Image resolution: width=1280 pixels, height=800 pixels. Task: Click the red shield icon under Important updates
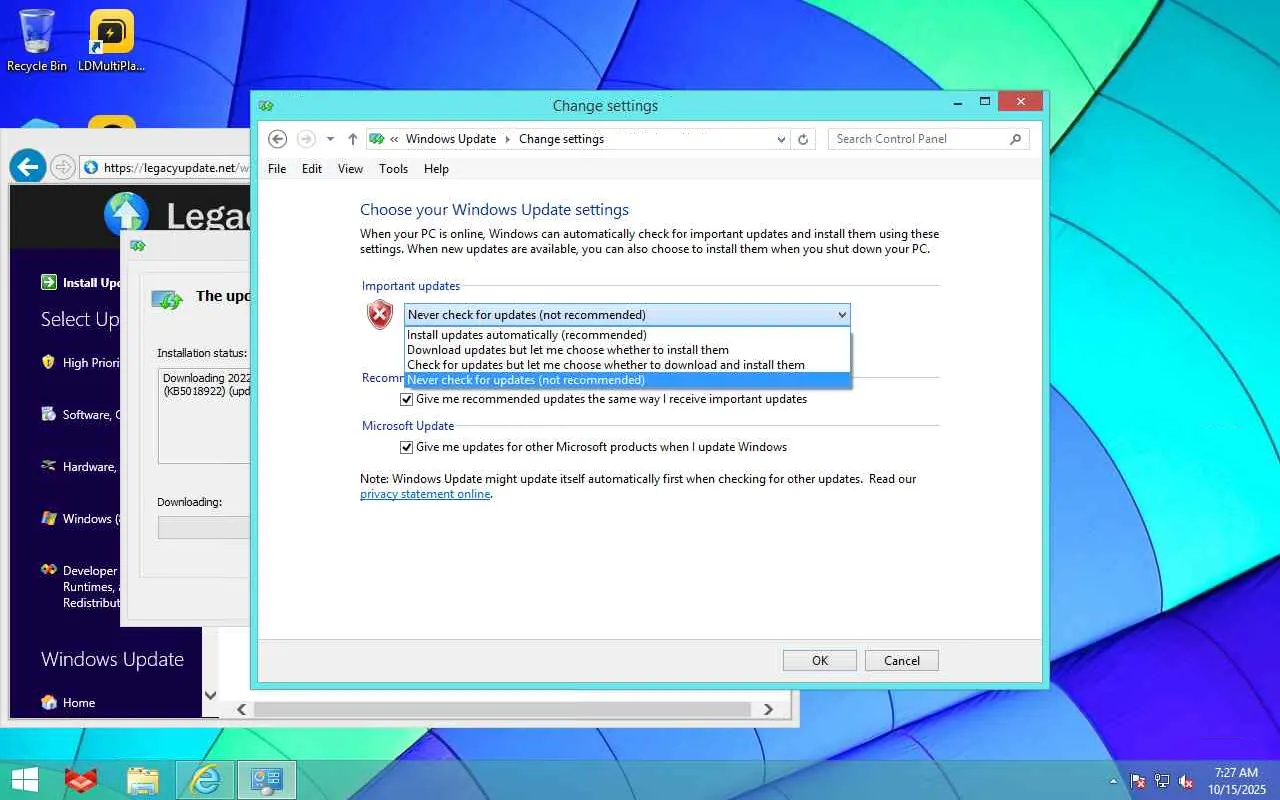380,315
